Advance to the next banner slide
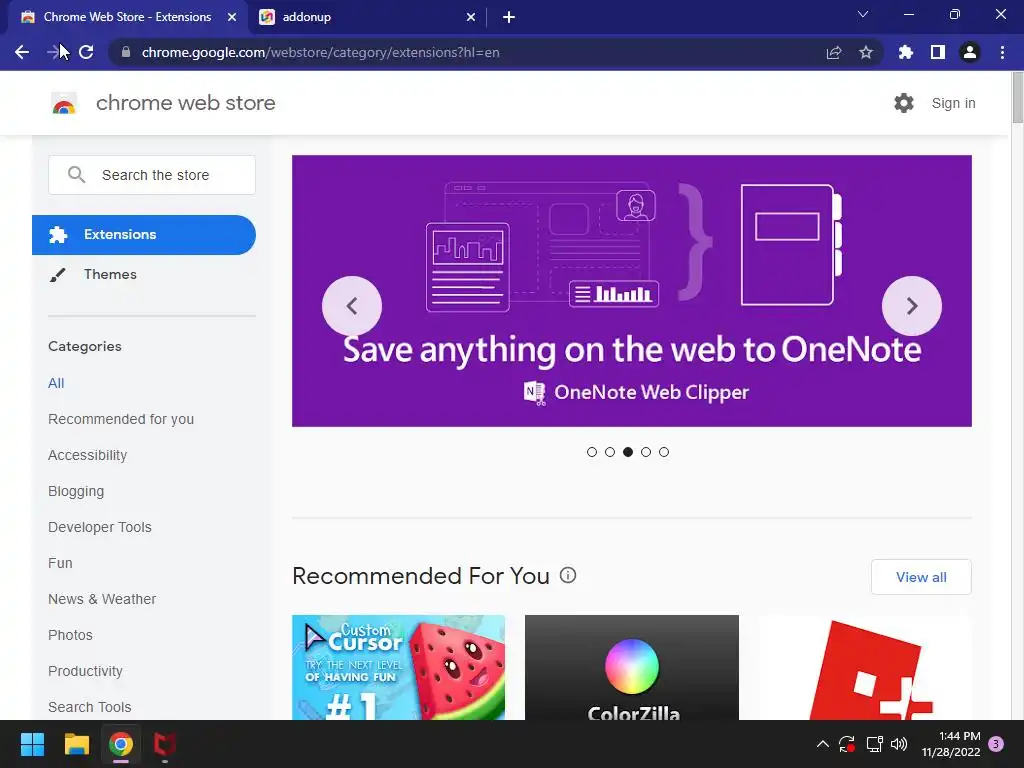Screen dimensions: 1024x768 tap(912, 306)
